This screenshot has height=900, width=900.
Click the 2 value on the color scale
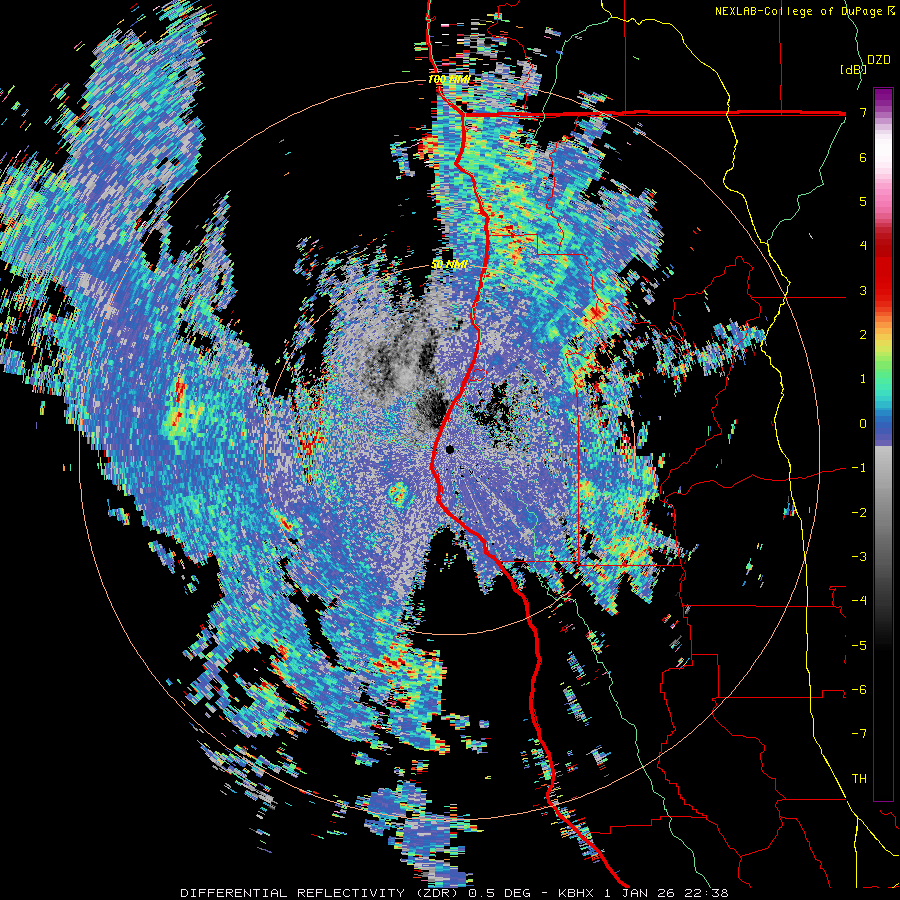coord(863,335)
